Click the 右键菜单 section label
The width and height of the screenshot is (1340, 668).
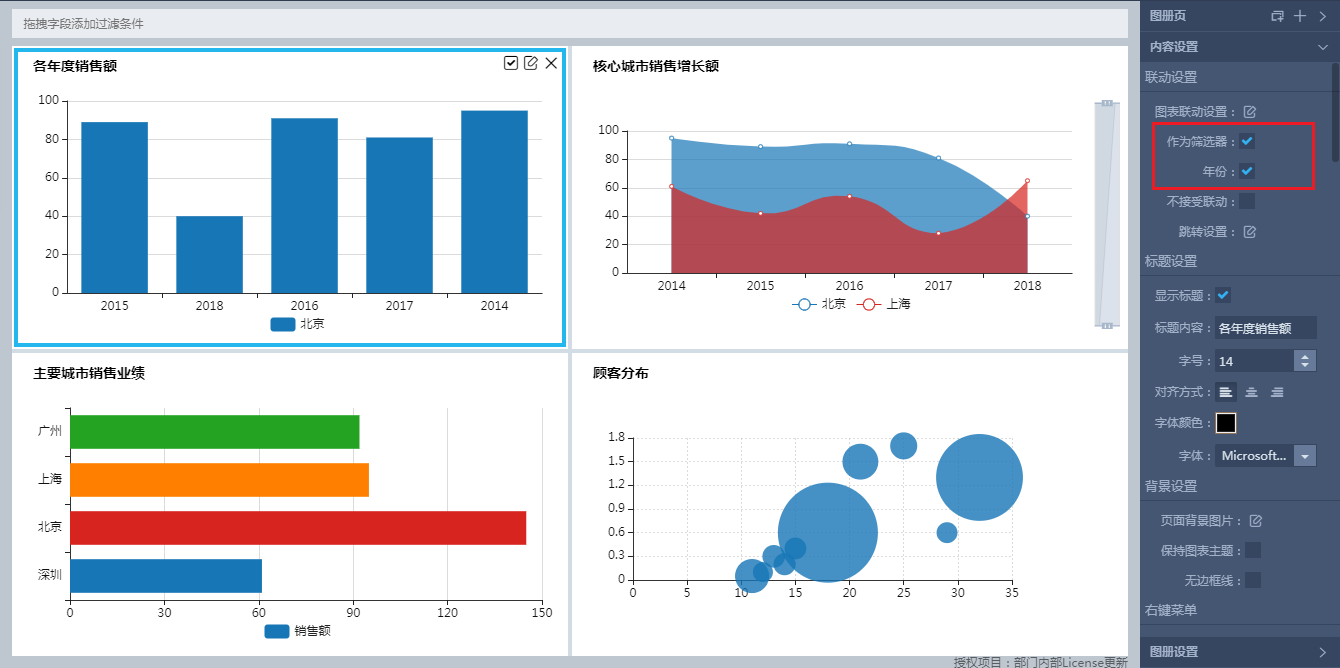point(1171,609)
